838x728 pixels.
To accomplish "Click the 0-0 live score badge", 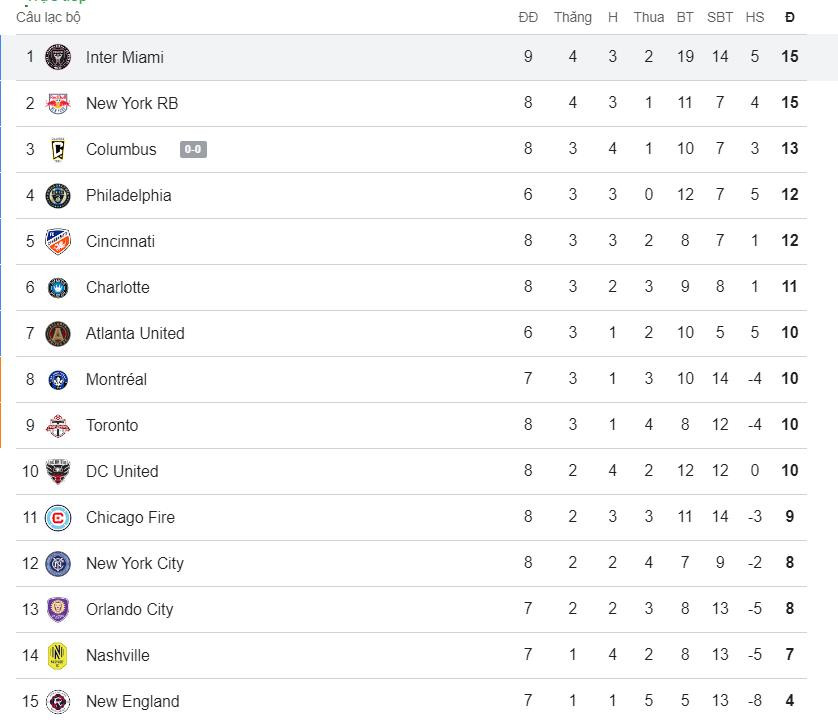I will pos(193,150).
